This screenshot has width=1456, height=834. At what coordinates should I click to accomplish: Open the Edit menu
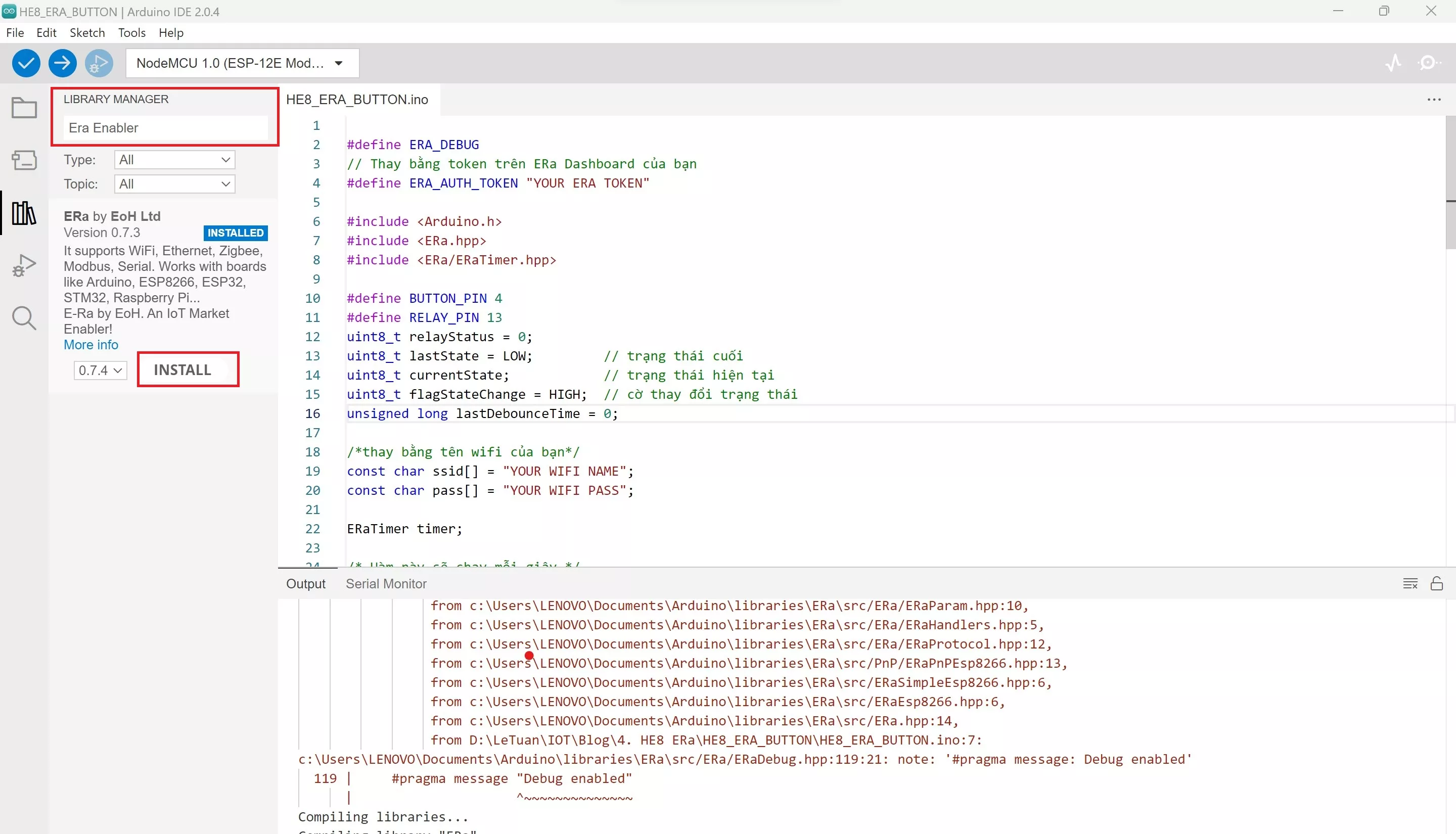pyautogui.click(x=47, y=33)
